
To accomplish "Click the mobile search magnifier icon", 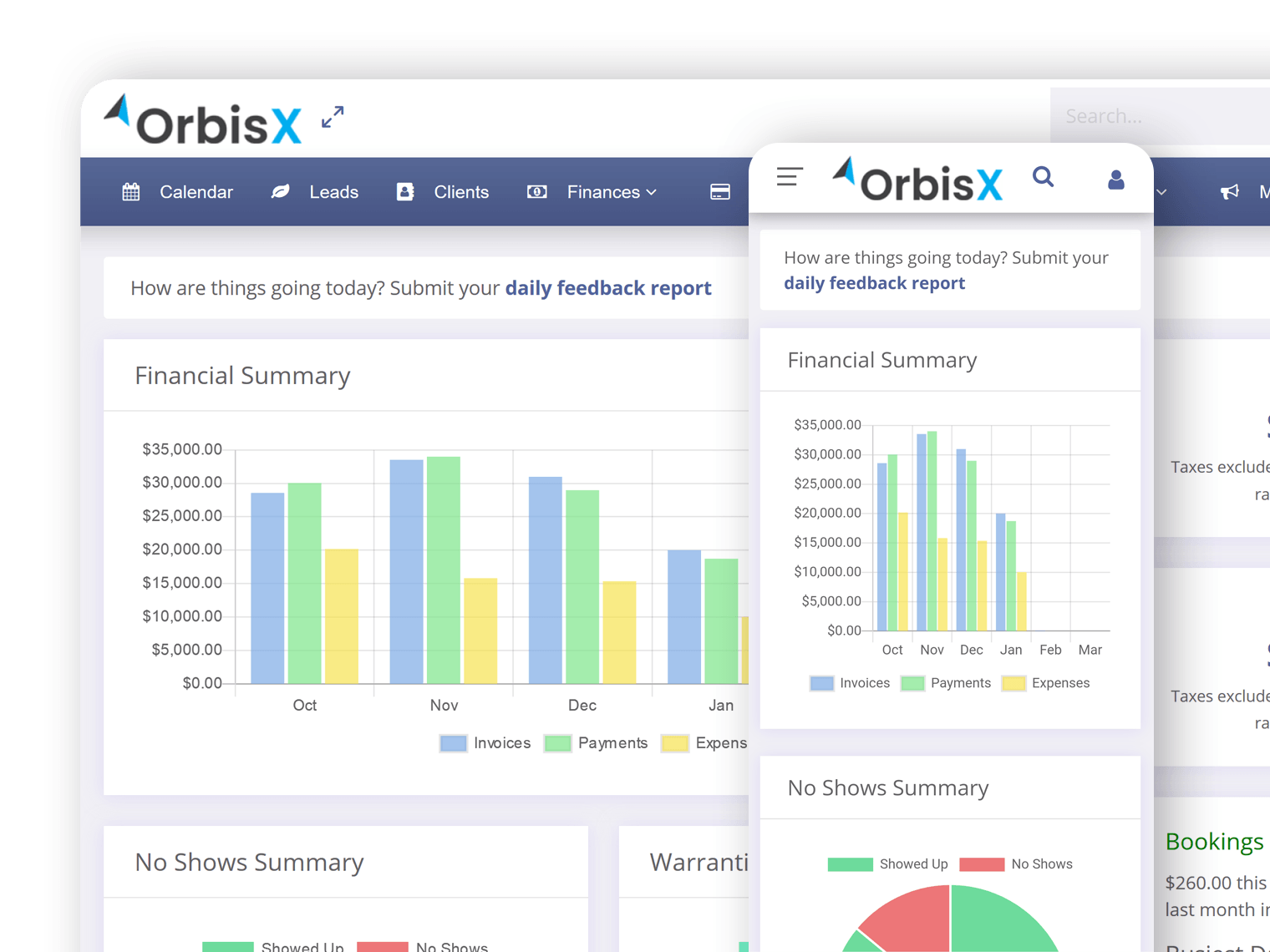I will pos(1043,177).
